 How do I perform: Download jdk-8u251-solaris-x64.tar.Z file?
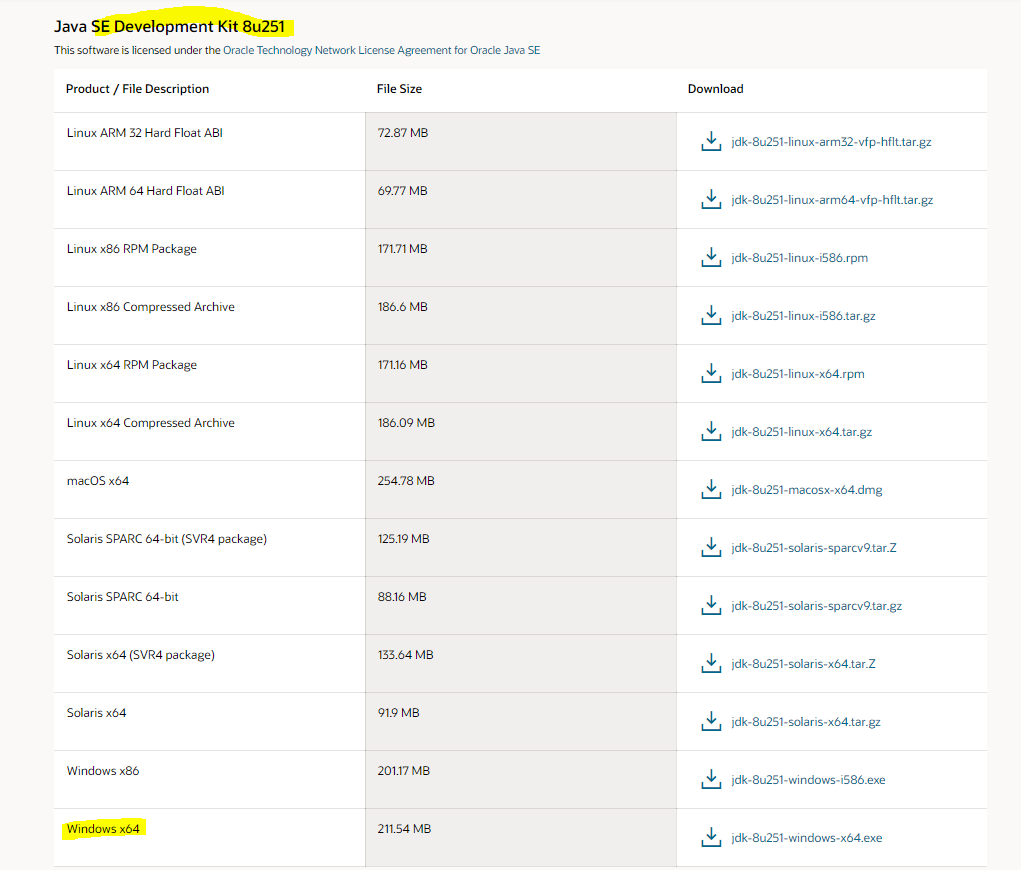tap(804, 664)
